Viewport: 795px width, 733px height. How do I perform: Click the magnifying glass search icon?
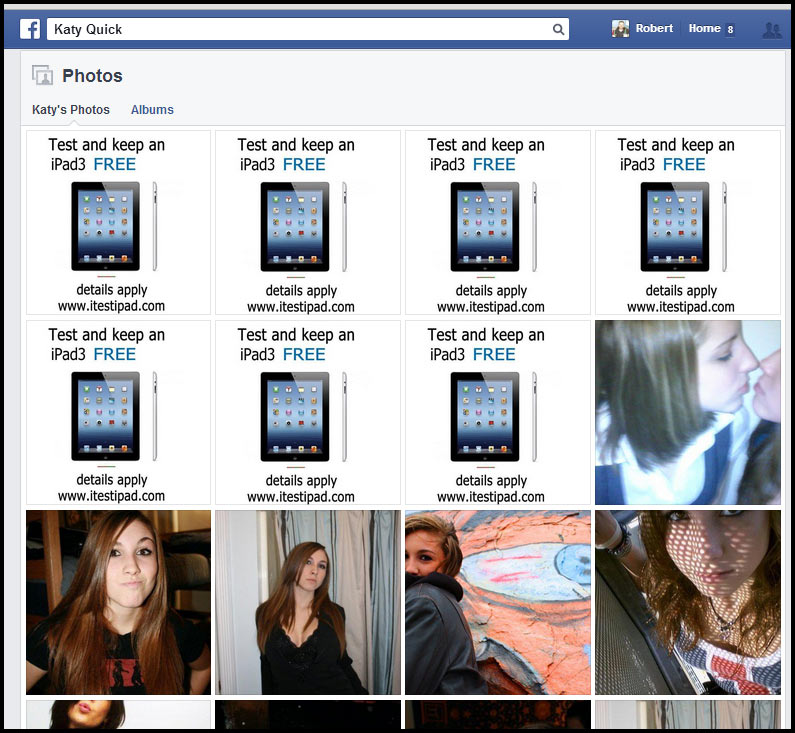click(559, 30)
